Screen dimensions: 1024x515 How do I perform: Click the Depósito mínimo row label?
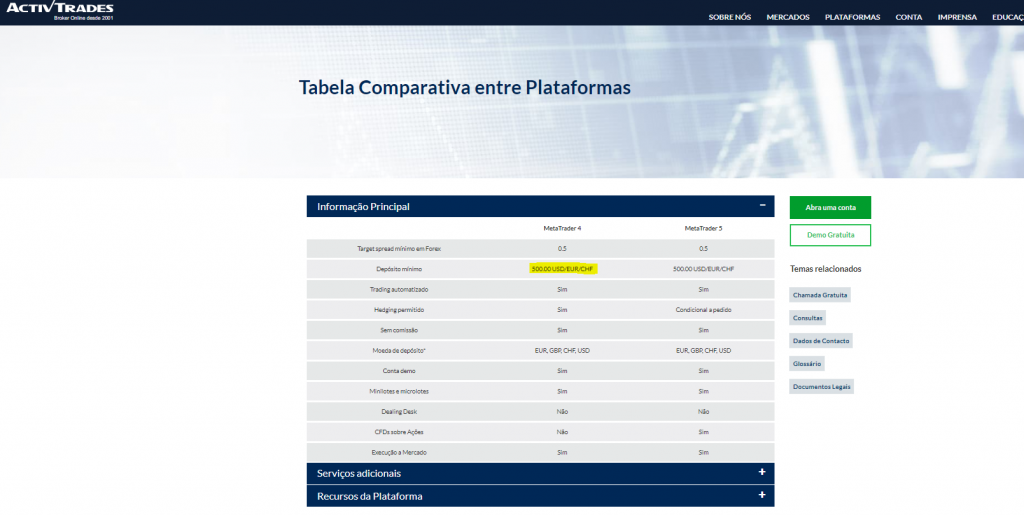click(x=398, y=269)
